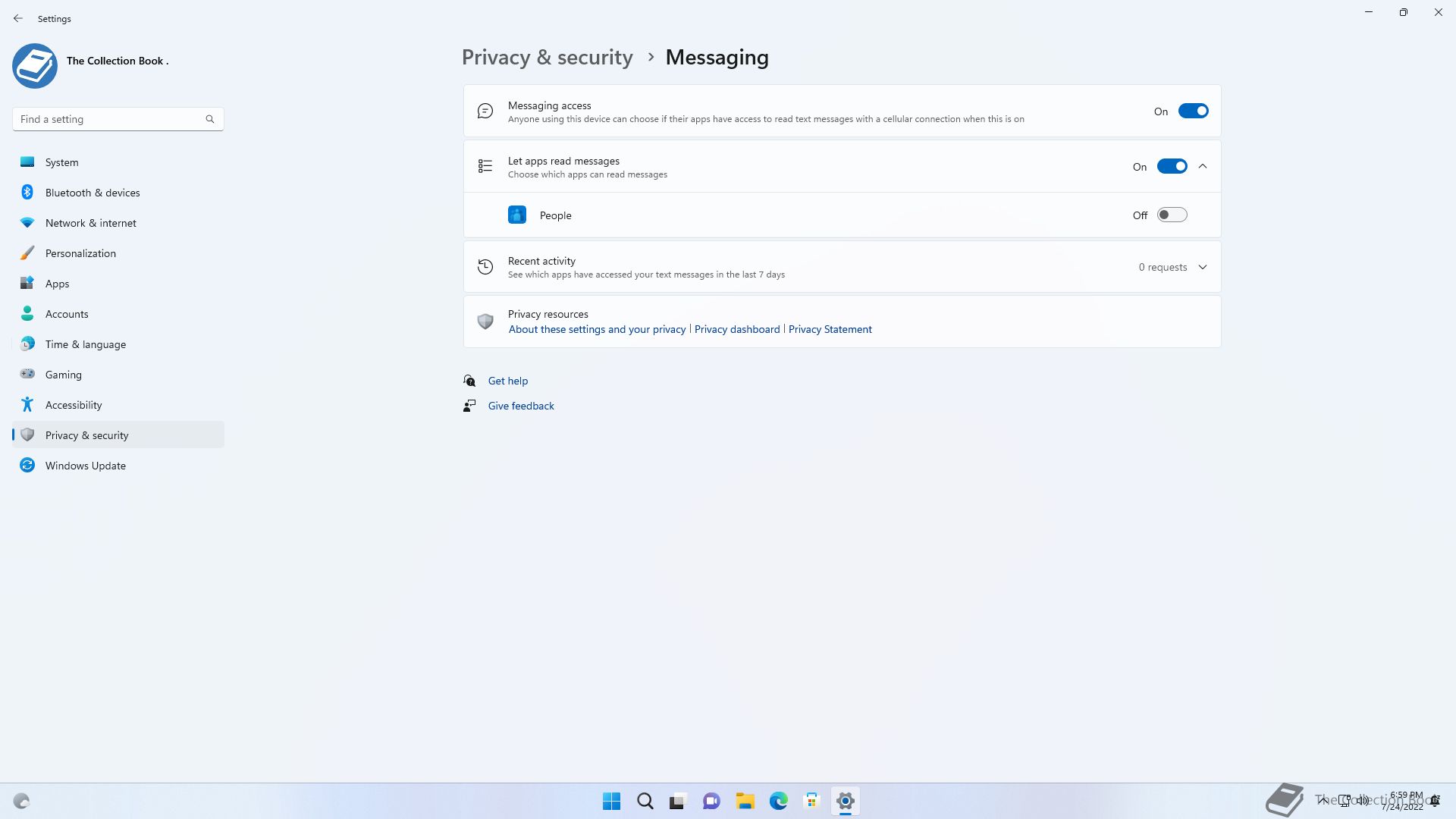The width and height of the screenshot is (1456, 819).
Task: Select Time & language category
Action: click(x=118, y=344)
